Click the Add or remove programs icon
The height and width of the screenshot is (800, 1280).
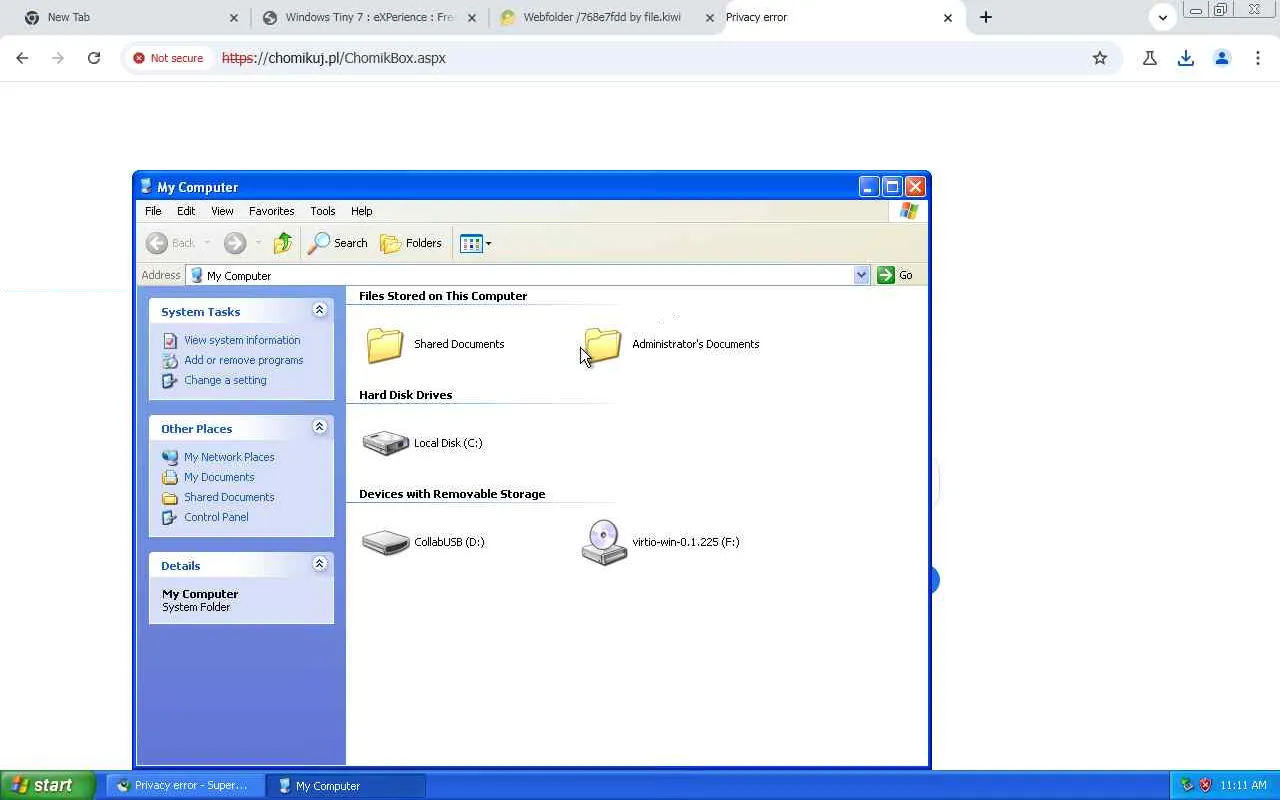click(170, 361)
